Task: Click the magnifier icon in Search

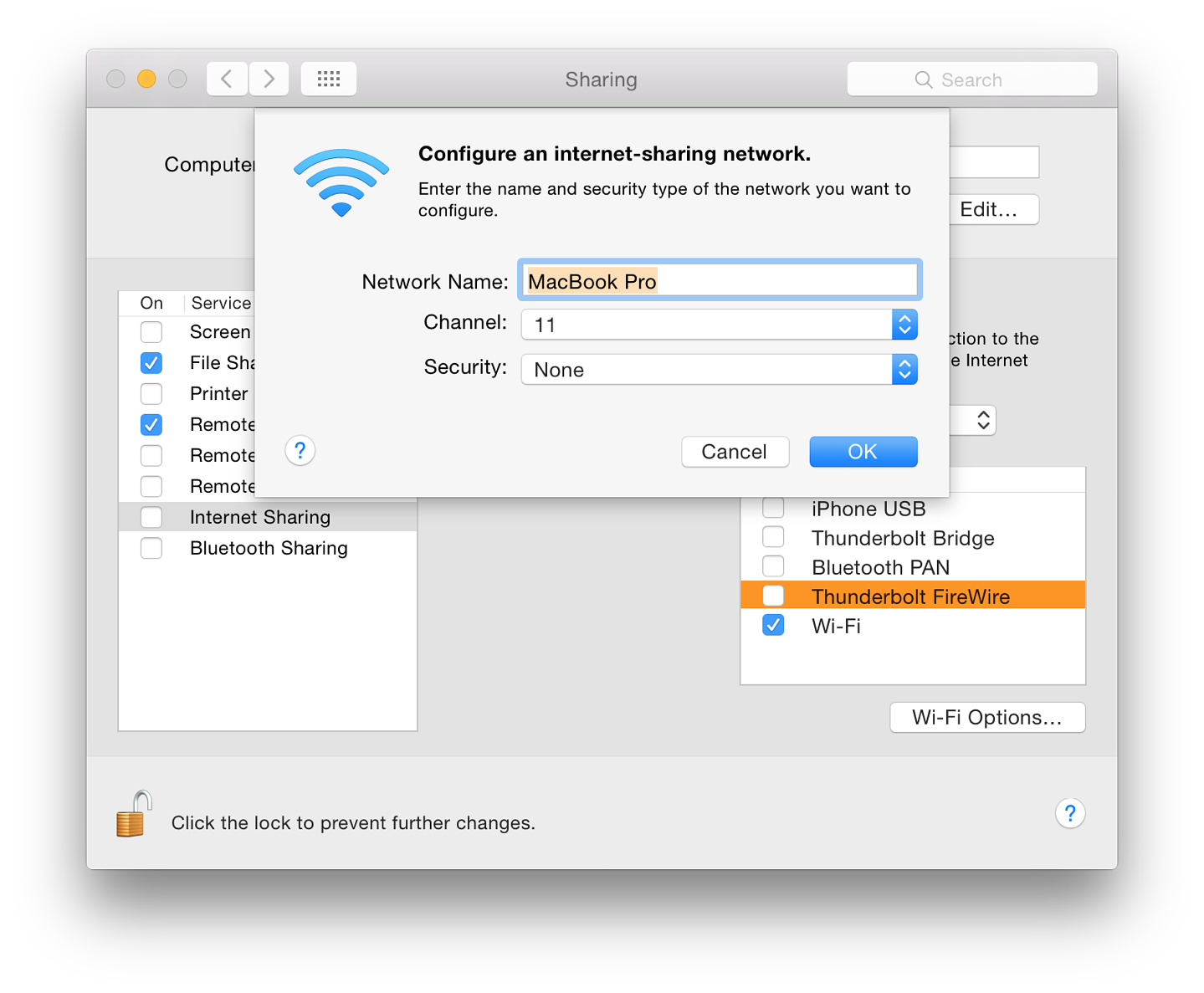Action: point(924,79)
